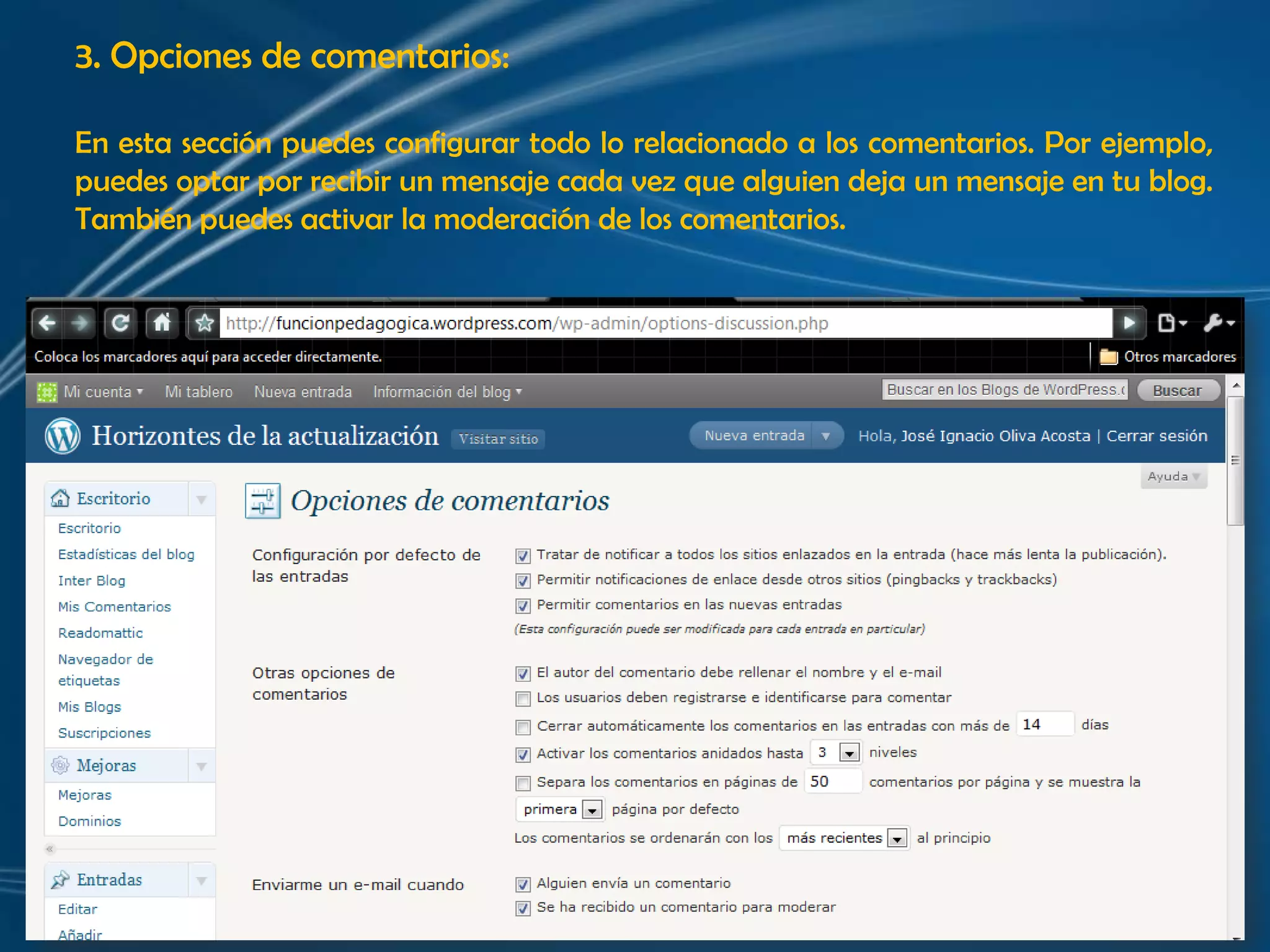
Task: Click the Buscar en los Blogs search field
Action: tap(1005, 390)
